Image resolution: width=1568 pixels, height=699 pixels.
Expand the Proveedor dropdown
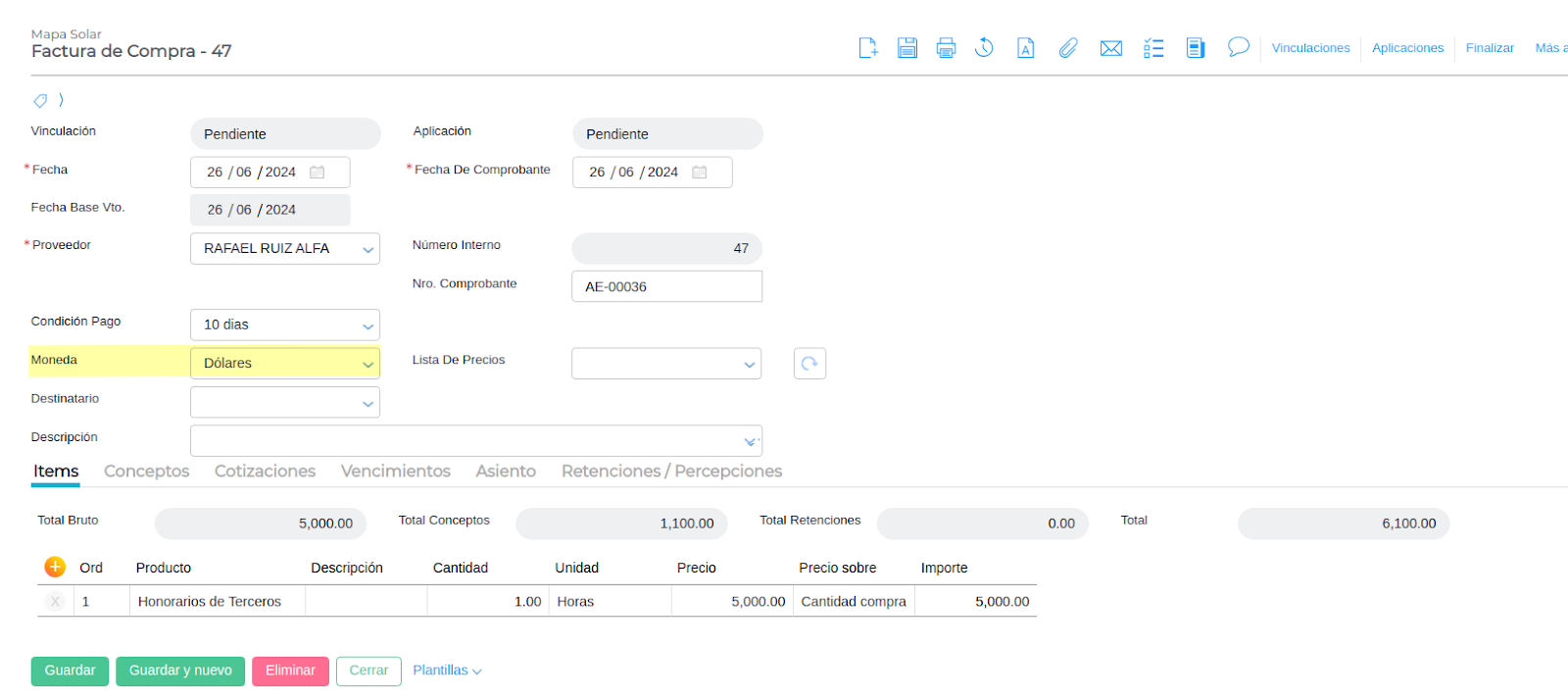[x=367, y=249]
